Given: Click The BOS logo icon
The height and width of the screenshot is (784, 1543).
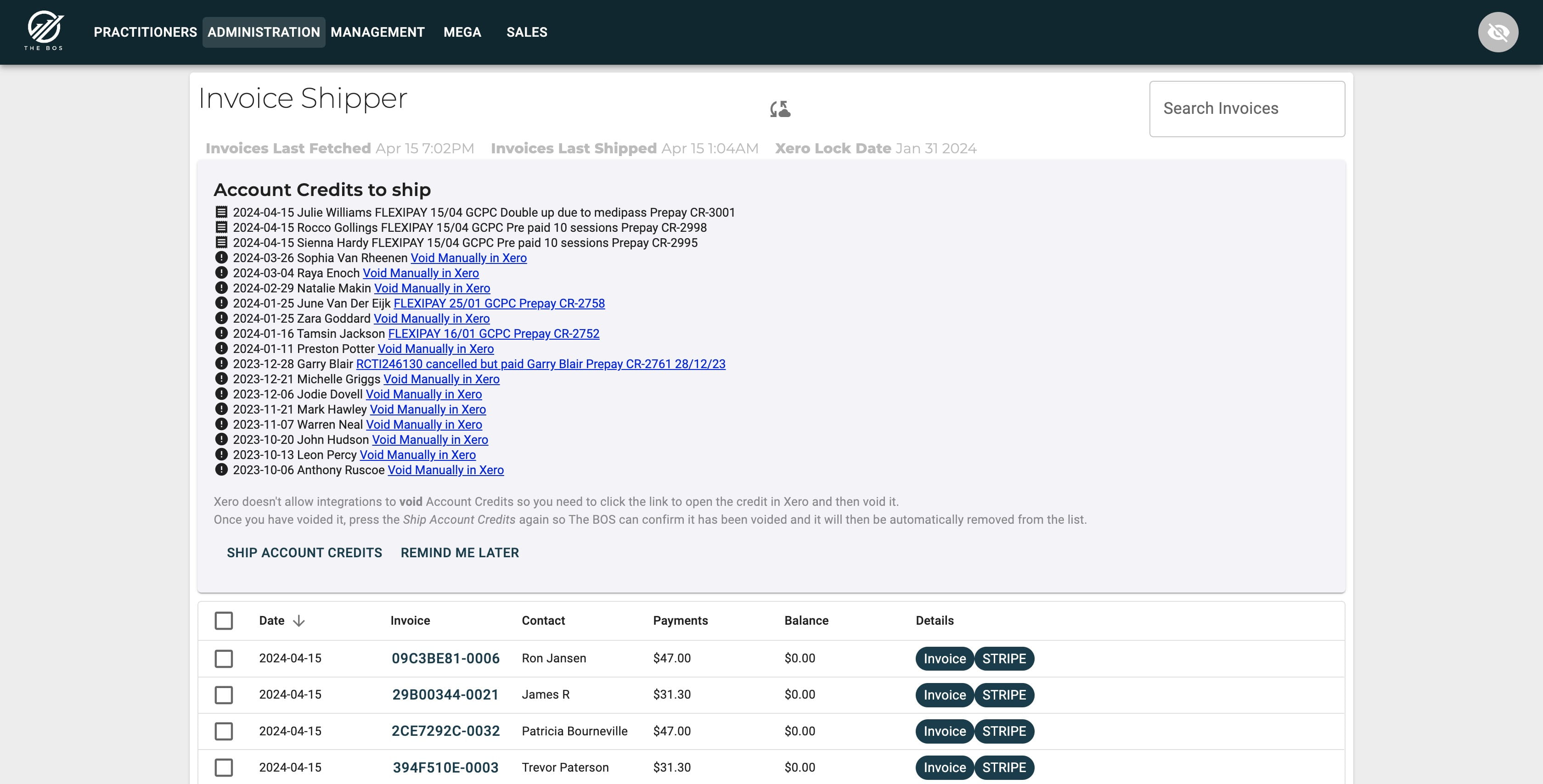Looking at the screenshot, I should tap(45, 31).
